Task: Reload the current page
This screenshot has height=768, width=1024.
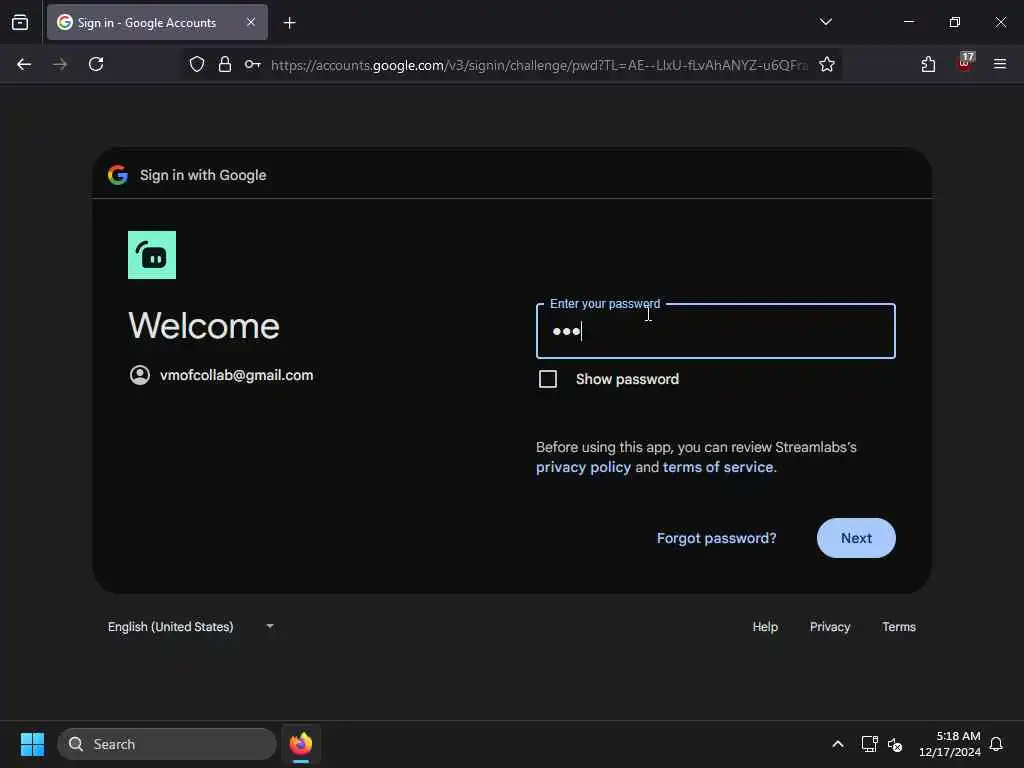Action: click(96, 64)
